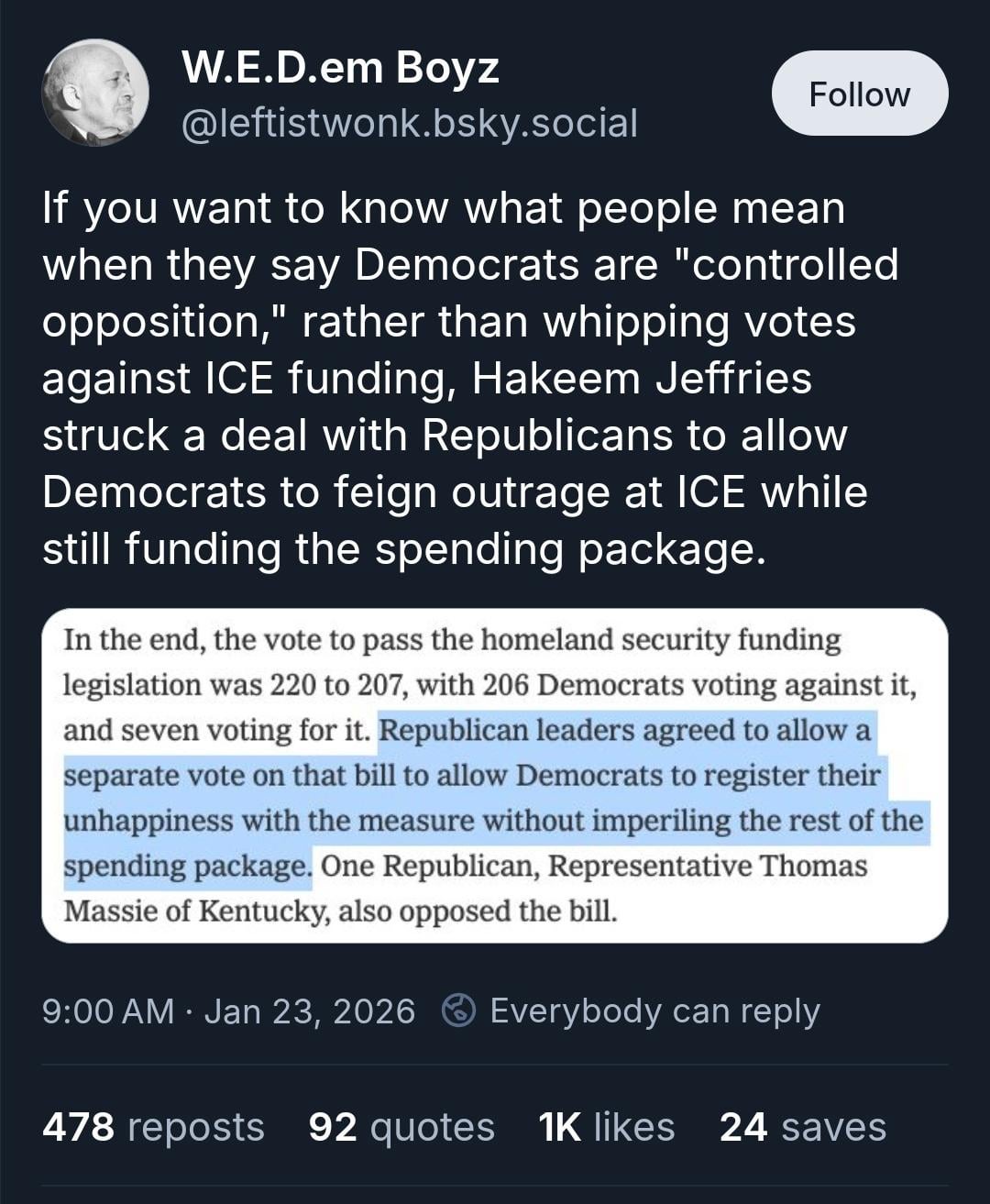Open the 92 quotes list
Image resolution: width=990 pixels, height=1204 pixels.
(401, 1127)
